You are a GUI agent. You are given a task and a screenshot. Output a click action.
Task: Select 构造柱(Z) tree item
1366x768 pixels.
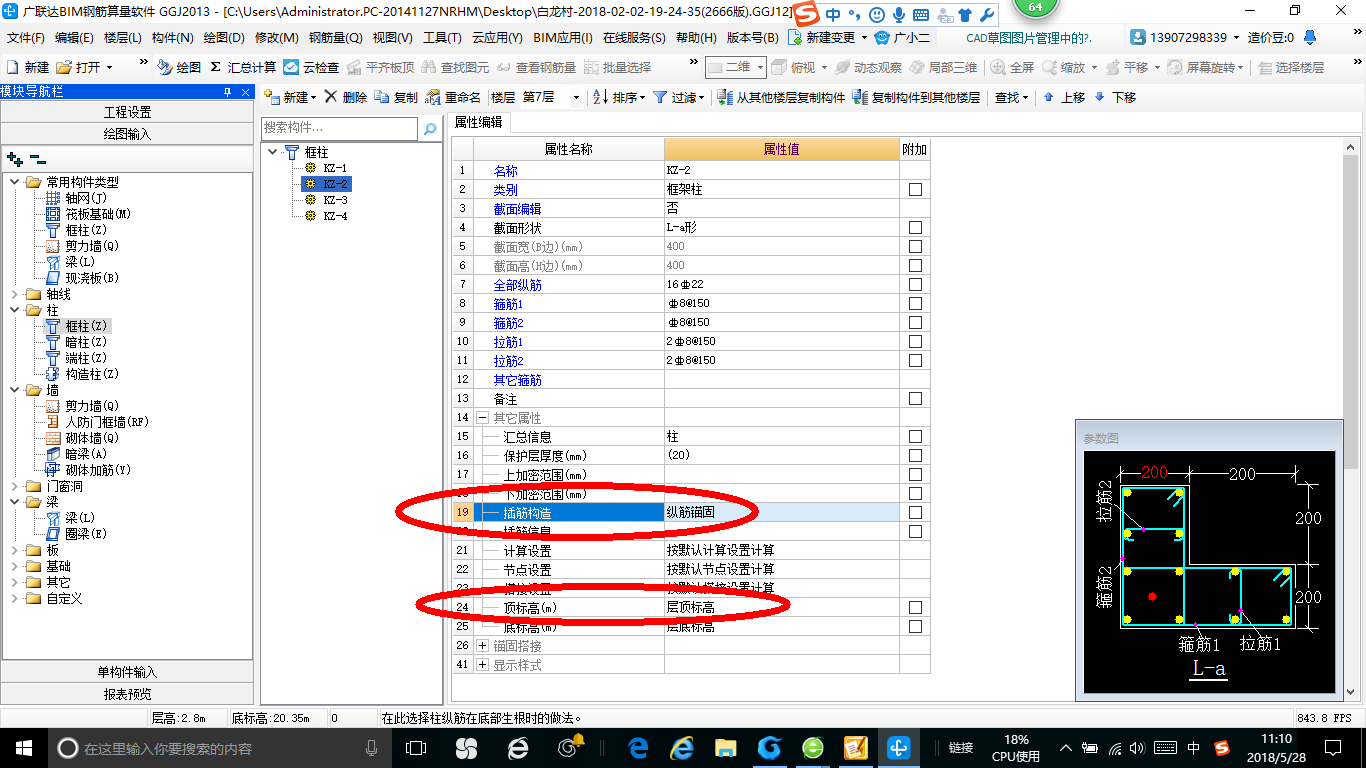point(82,374)
